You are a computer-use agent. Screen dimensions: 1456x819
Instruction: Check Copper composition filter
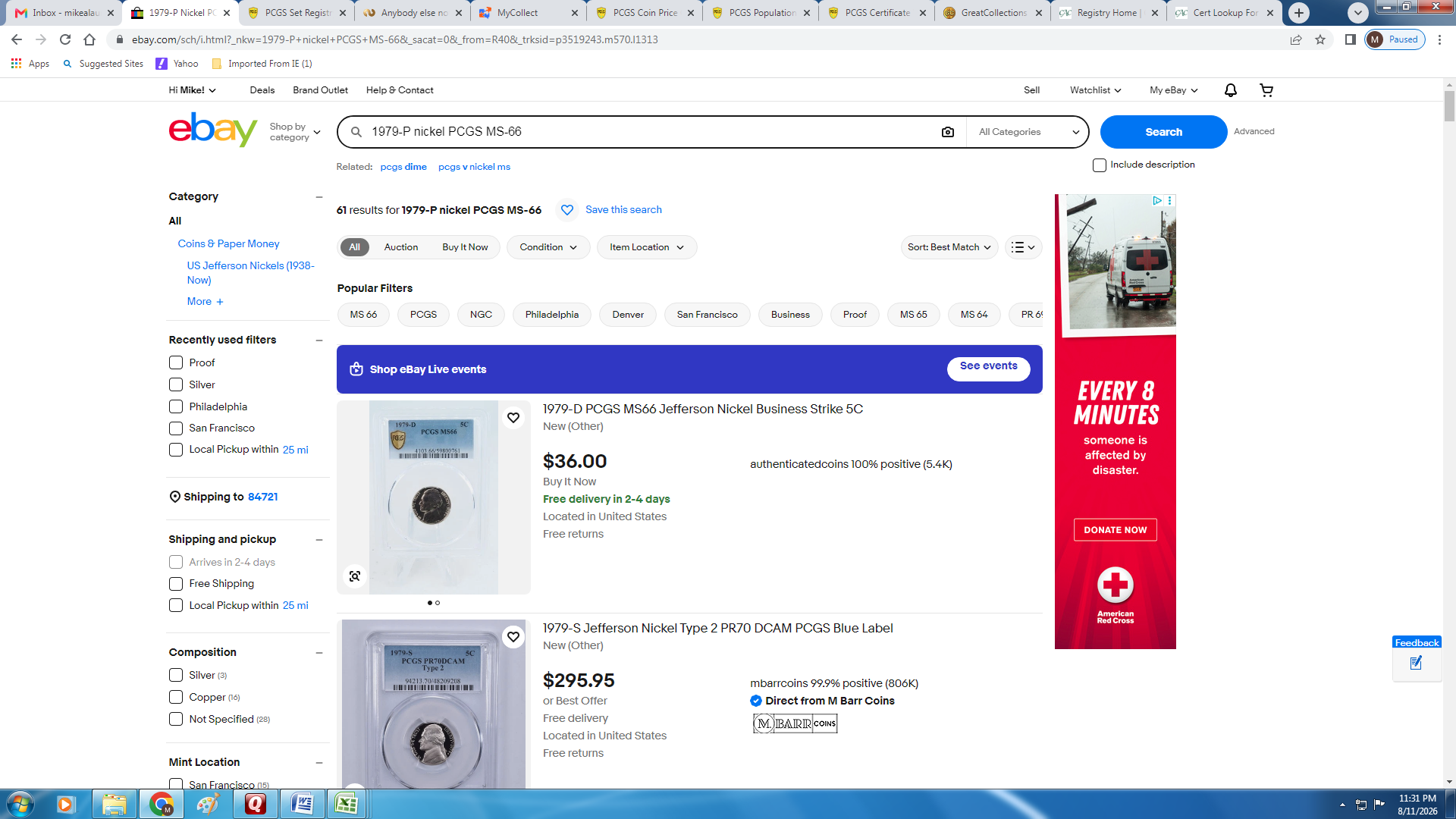tap(176, 698)
